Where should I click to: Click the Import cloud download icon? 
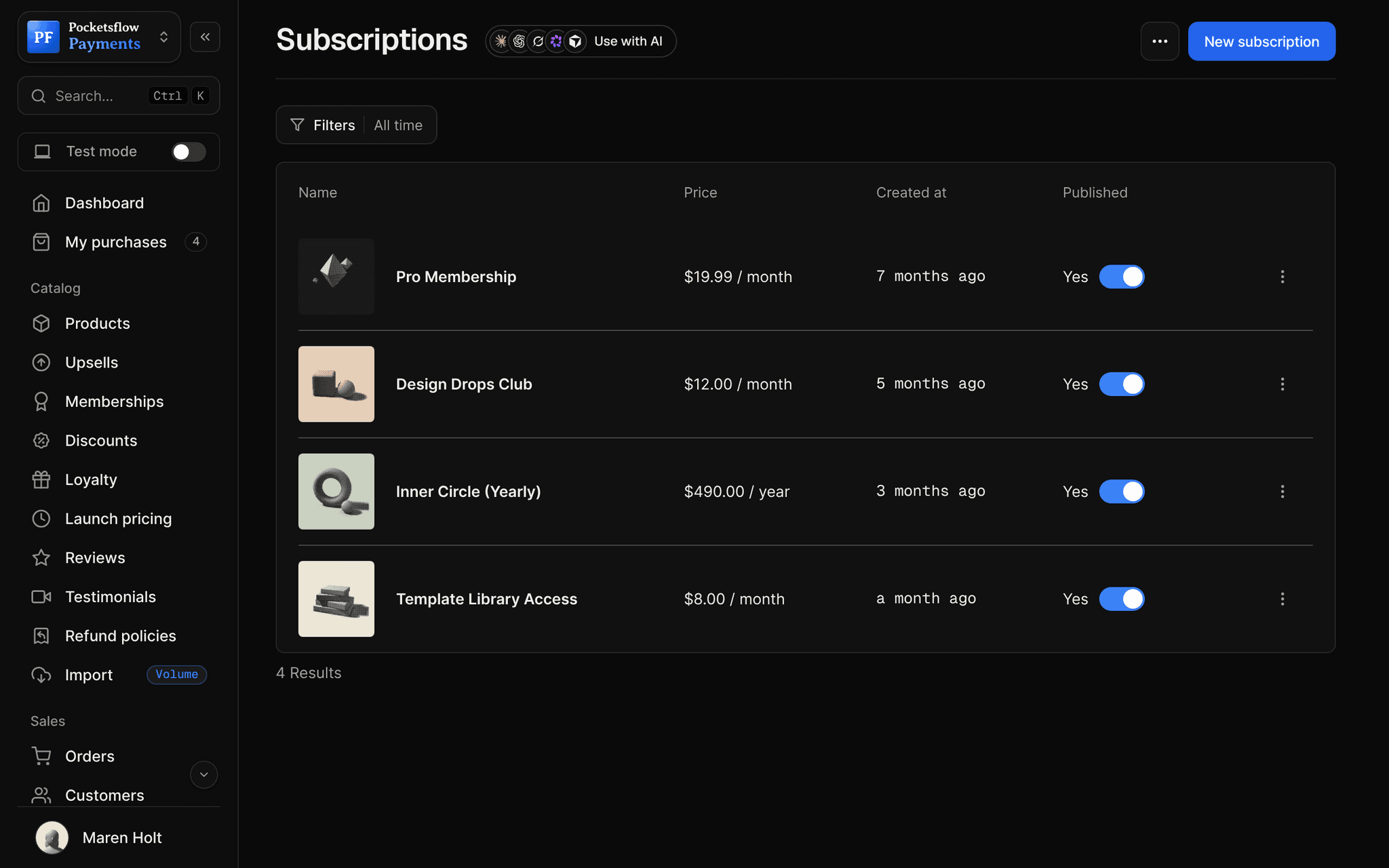(x=41, y=675)
